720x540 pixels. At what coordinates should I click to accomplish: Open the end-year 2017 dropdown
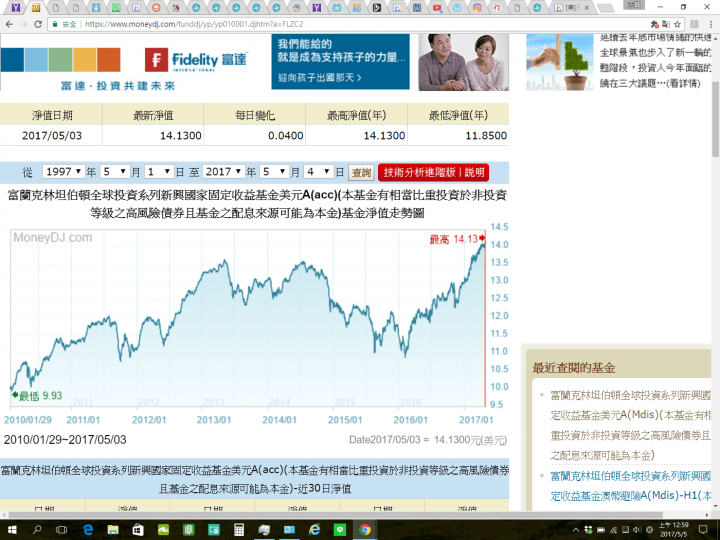coord(223,172)
